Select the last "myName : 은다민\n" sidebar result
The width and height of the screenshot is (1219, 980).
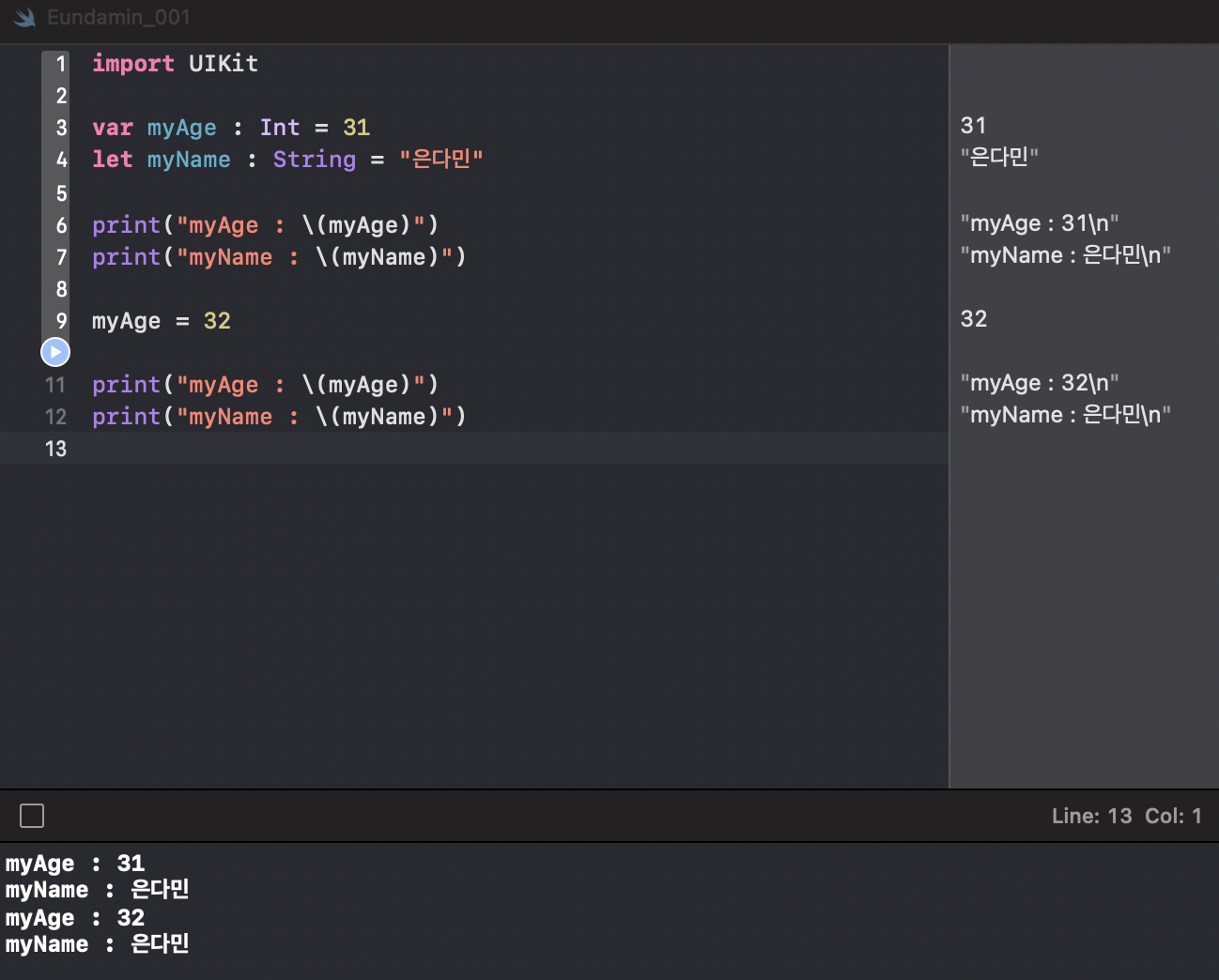1066,415
